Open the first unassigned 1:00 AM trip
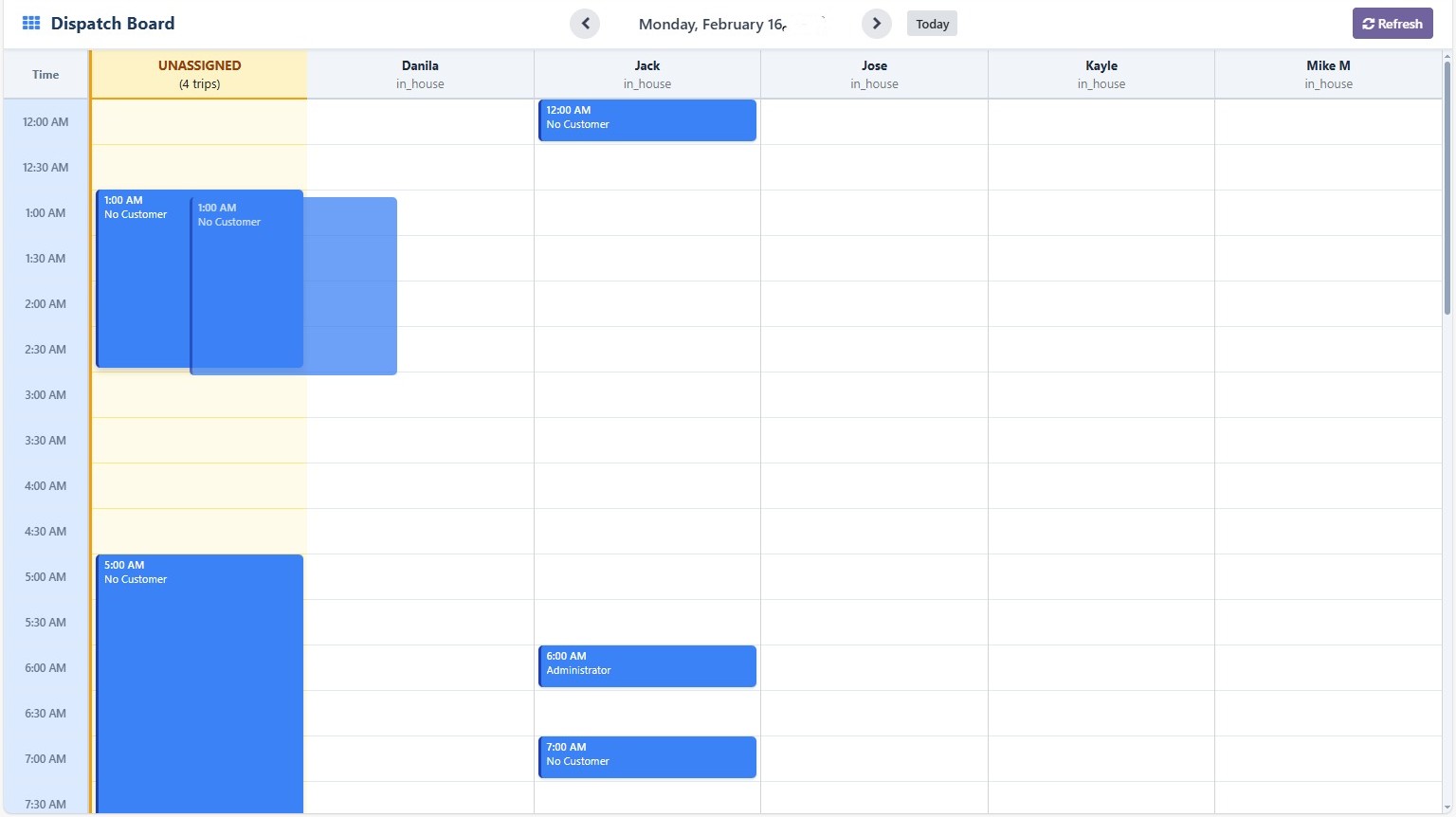The image size is (1456, 817). 142,284
